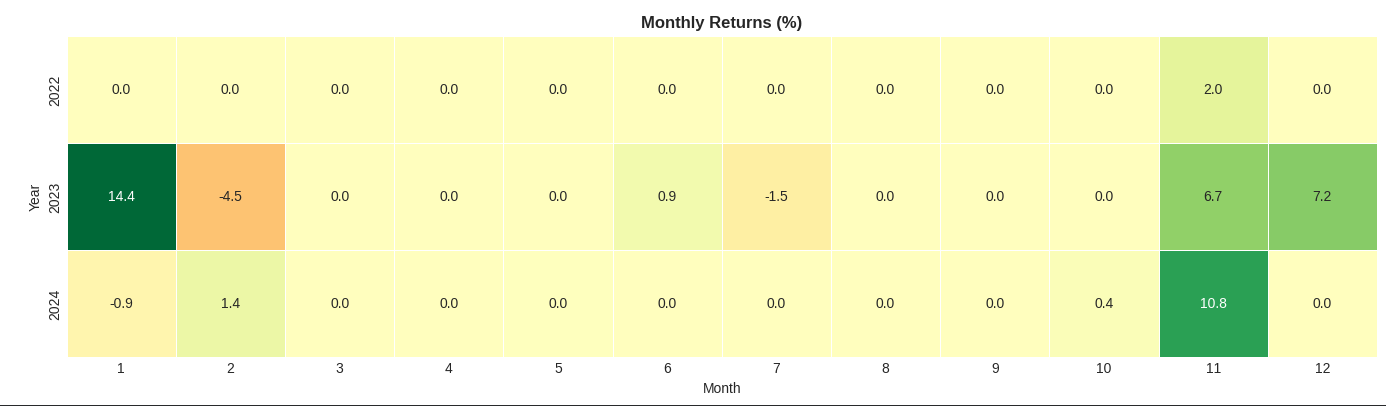
Task: Click the Month x-axis label
Action: click(x=721, y=388)
